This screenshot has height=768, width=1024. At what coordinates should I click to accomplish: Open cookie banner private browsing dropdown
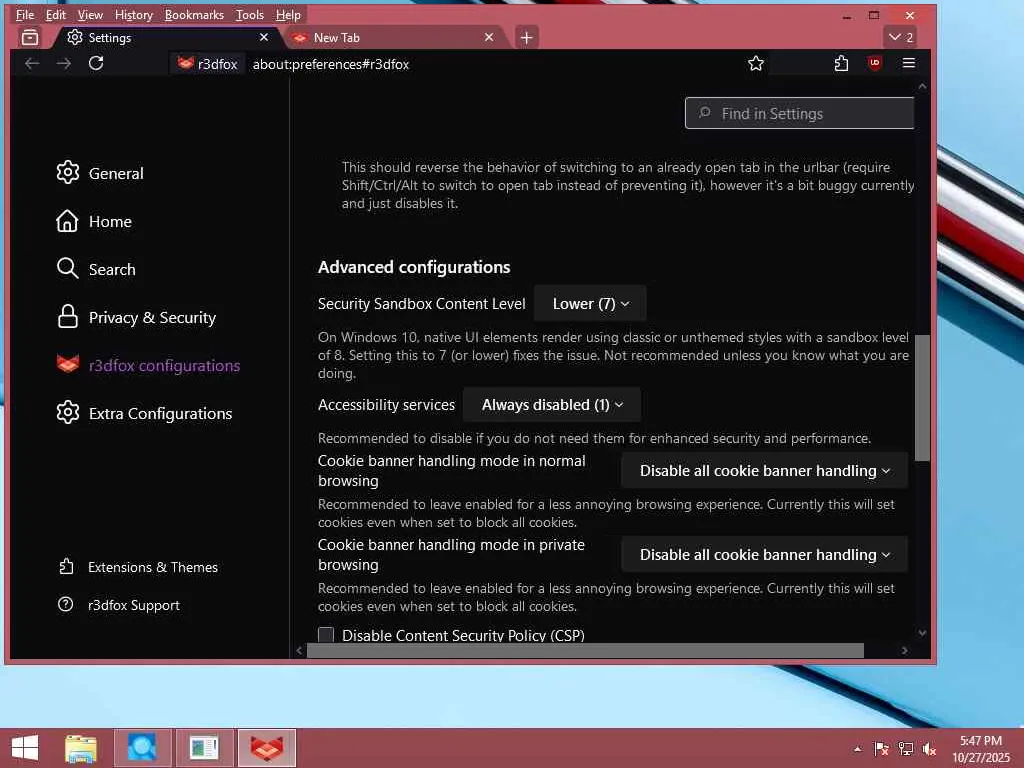click(x=765, y=554)
